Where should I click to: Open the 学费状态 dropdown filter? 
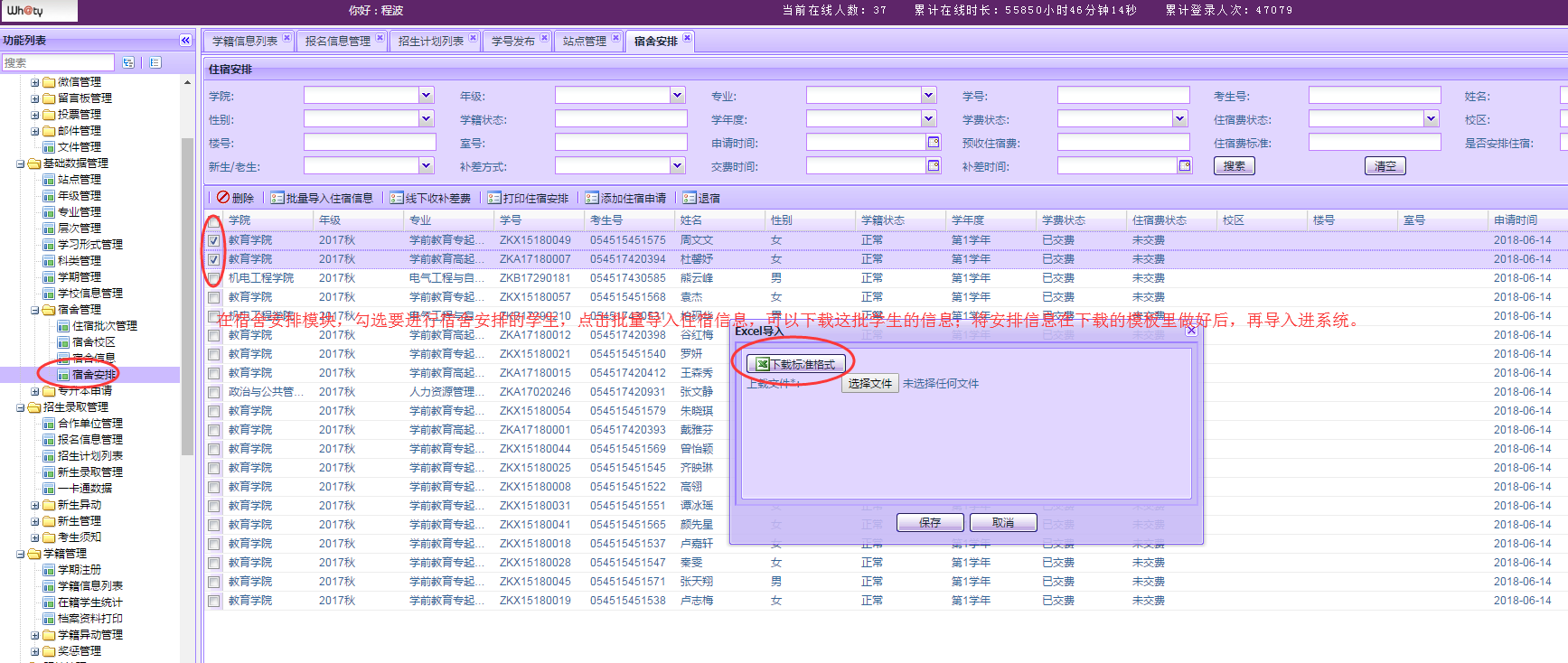[x=1179, y=118]
